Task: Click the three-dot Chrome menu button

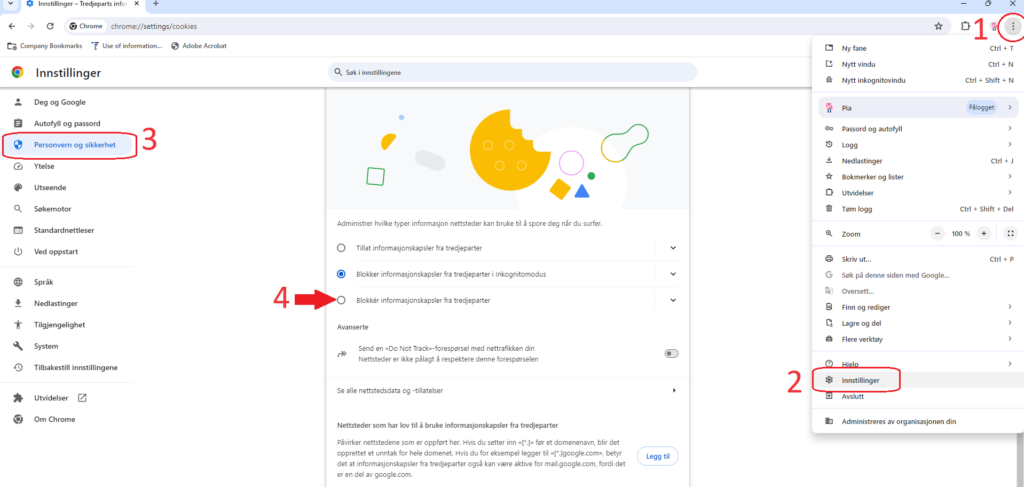Action: (x=1012, y=26)
